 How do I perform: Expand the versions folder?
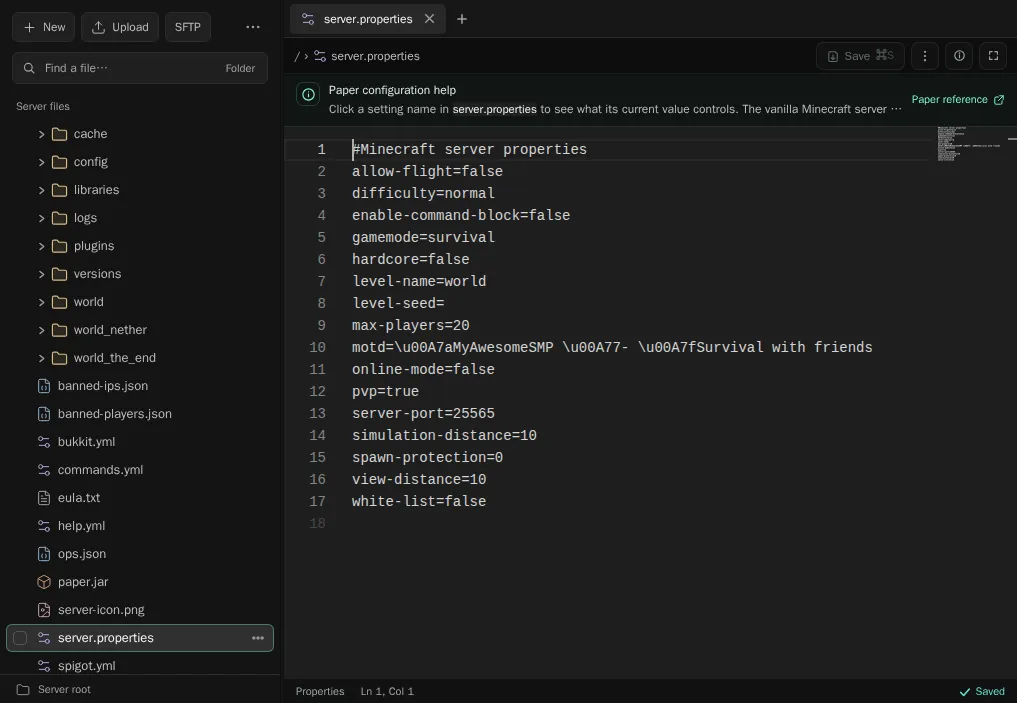42,274
